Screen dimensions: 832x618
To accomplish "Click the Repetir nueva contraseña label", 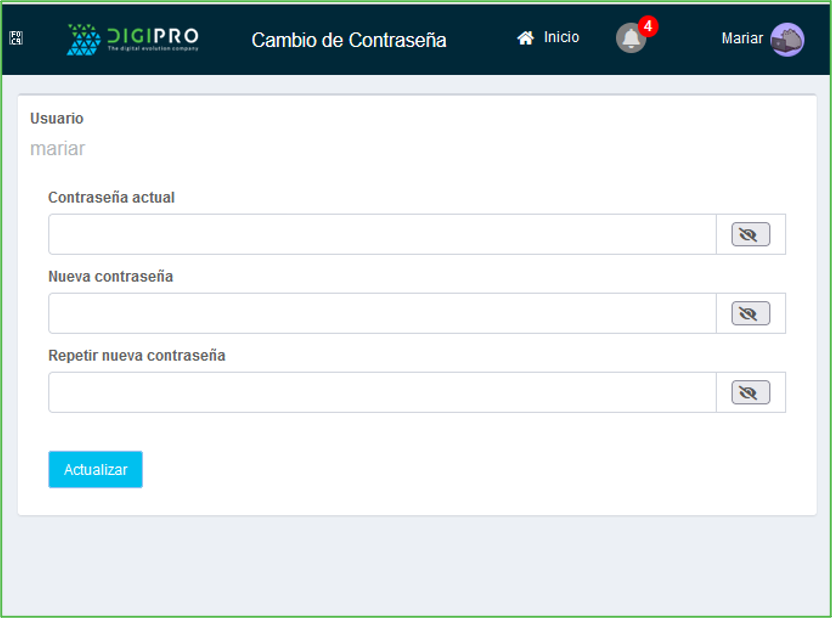I will 136,356.
